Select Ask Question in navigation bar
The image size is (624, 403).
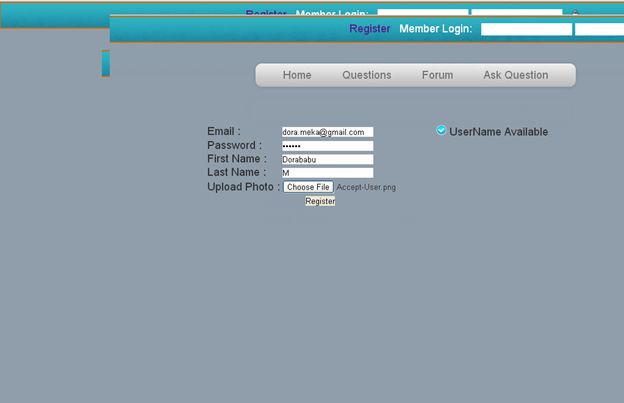click(516, 75)
